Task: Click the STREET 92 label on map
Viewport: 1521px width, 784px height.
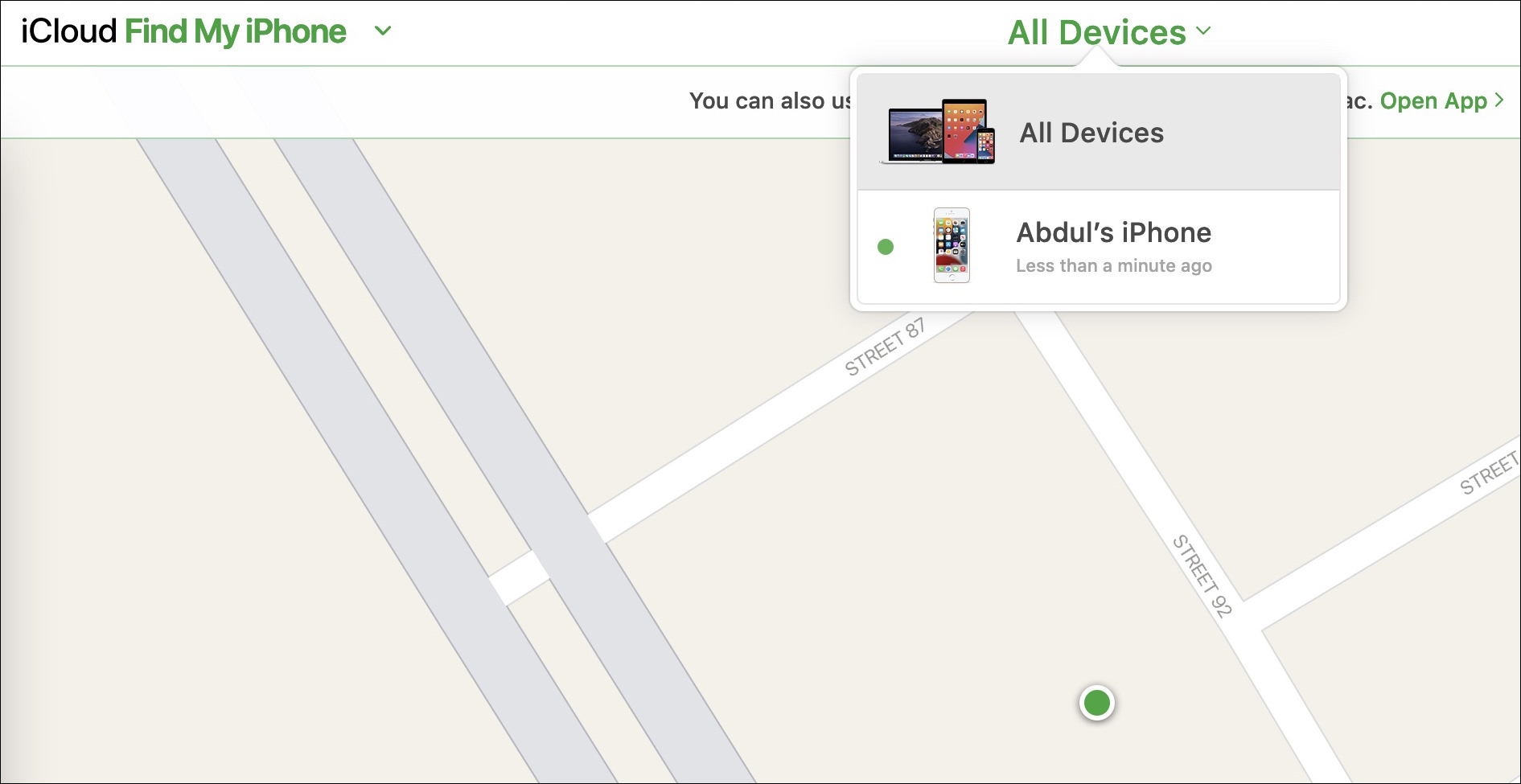Action: pos(1202,576)
